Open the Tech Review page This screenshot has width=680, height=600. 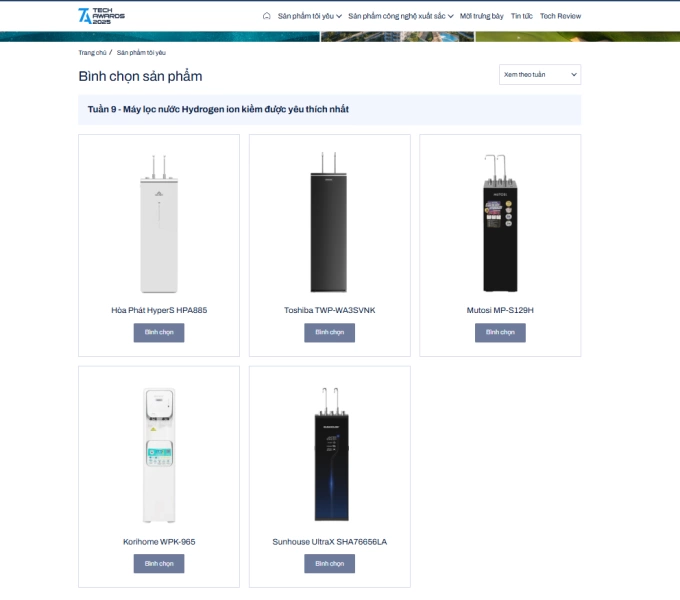click(560, 16)
